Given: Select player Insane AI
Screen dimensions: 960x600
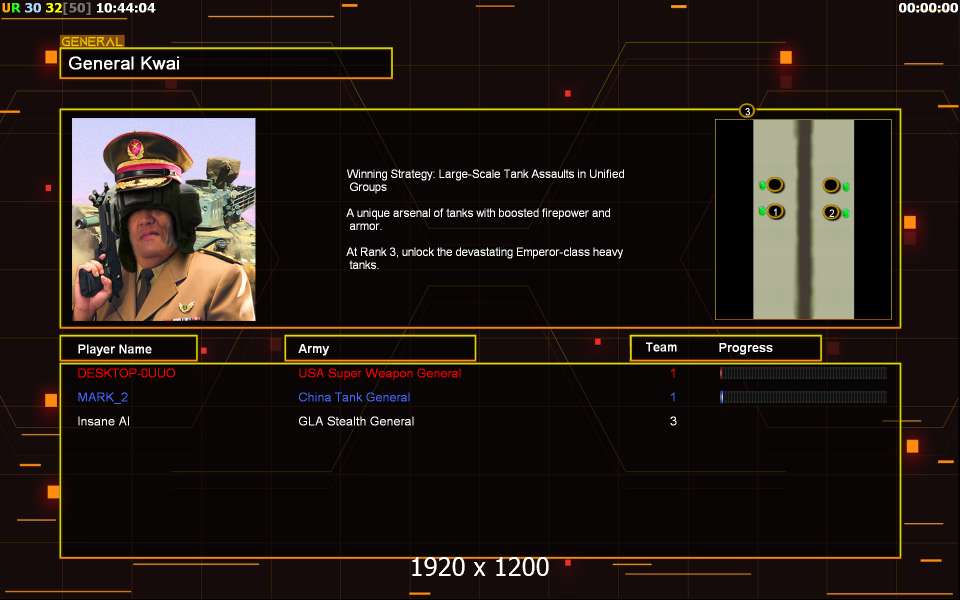Looking at the screenshot, I should (x=103, y=421).
